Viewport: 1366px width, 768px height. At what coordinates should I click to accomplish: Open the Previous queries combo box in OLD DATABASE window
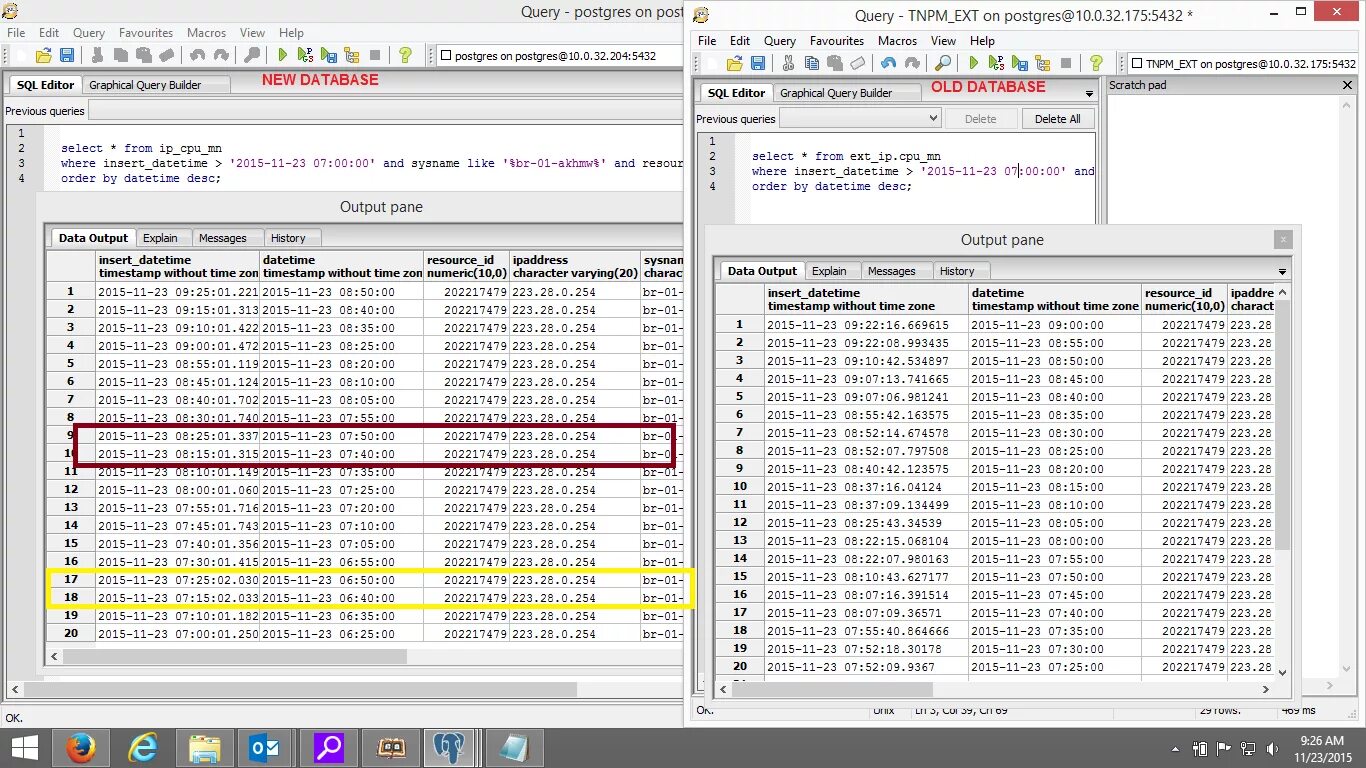click(x=860, y=118)
